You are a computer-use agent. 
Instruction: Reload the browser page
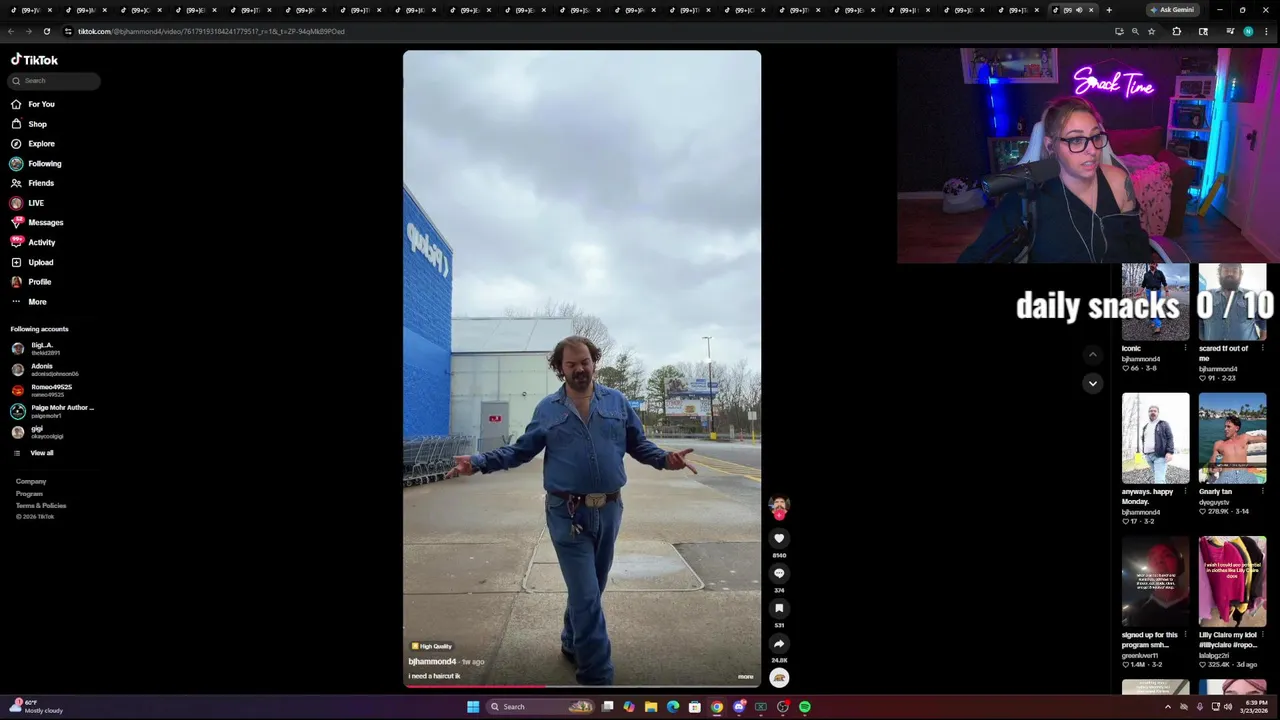(46, 31)
